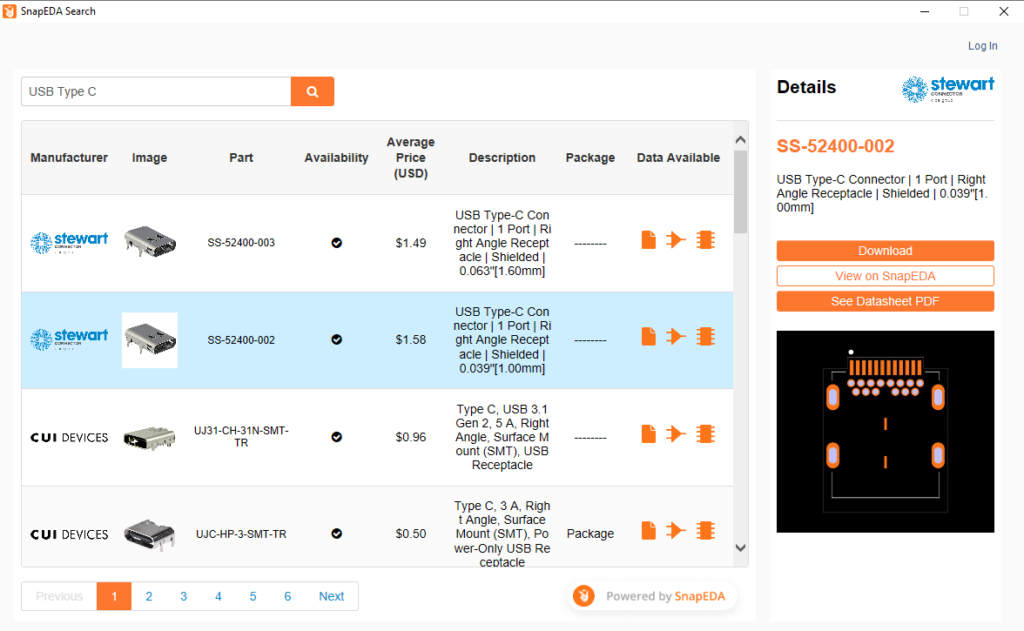Click the Manufacturer column header
Image resolution: width=1024 pixels, height=631 pixels.
pyautogui.click(x=69, y=157)
